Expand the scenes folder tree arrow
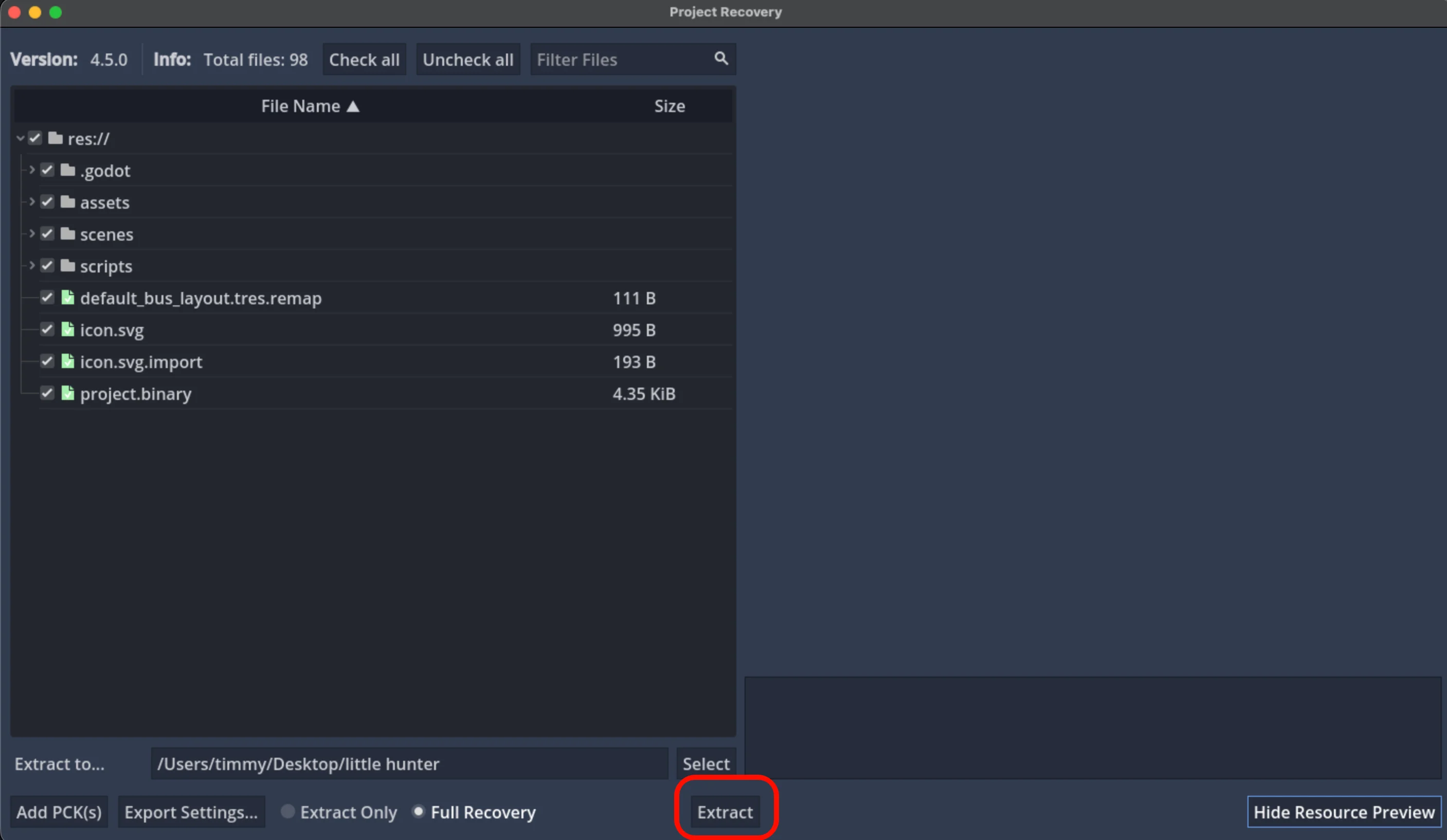 tap(31, 234)
